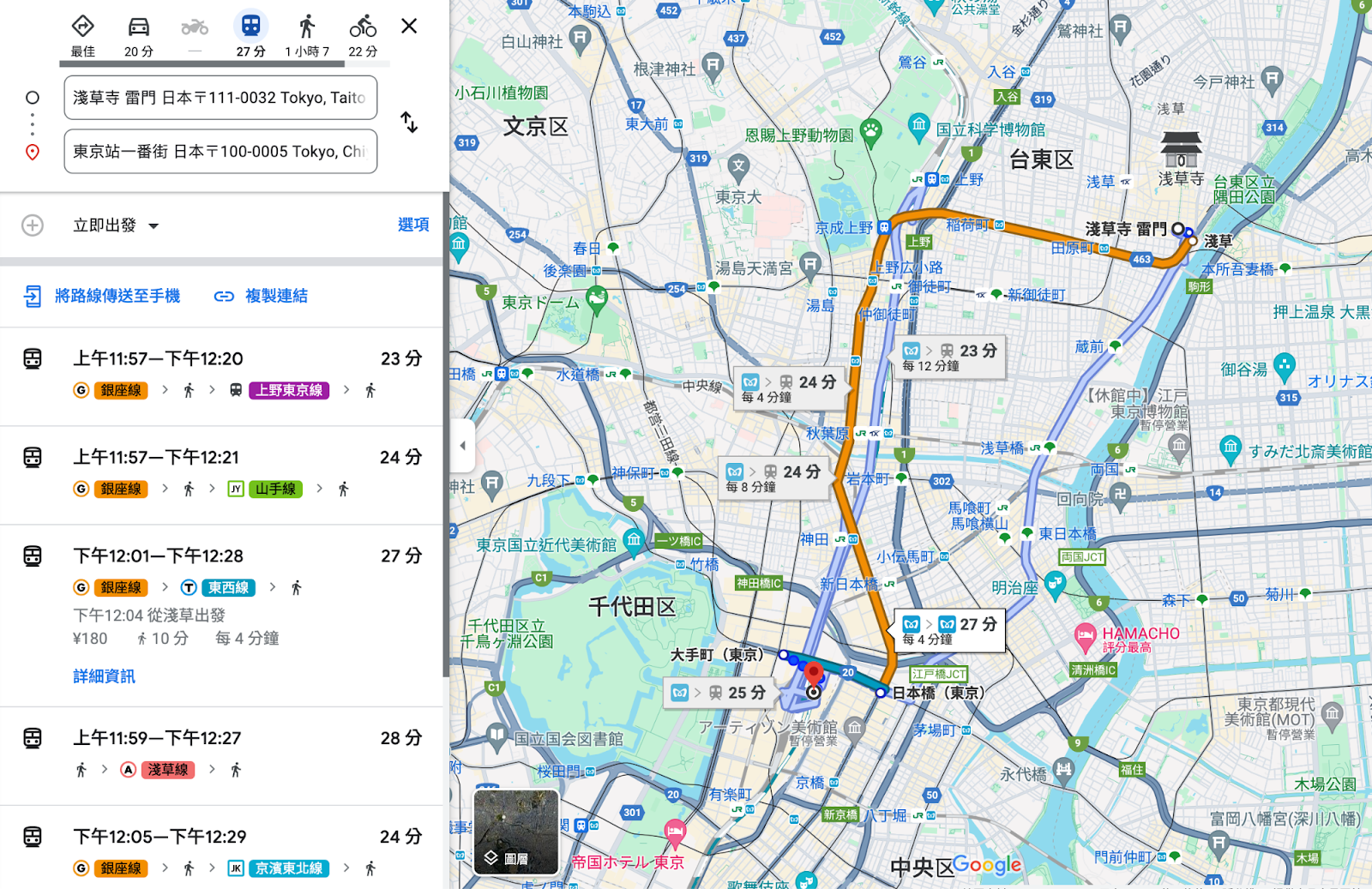Select the transit mode tab, 27 分
Screen dimensions: 1372x889
click(x=250, y=36)
